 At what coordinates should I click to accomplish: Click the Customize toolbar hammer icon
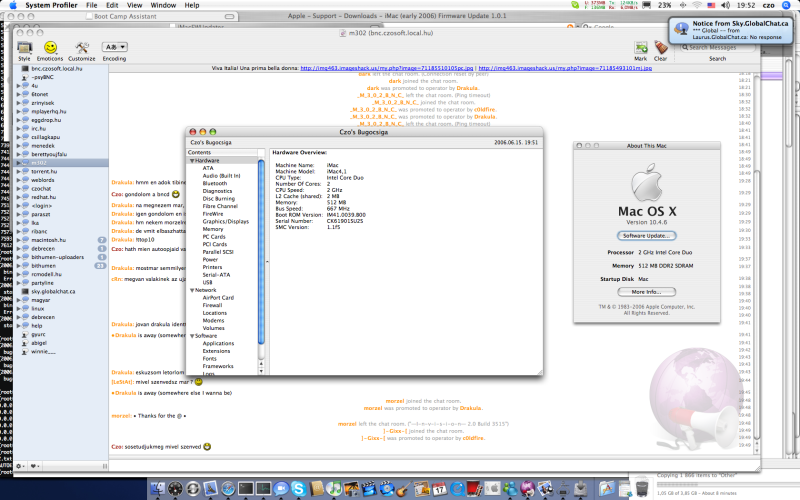coord(82,48)
